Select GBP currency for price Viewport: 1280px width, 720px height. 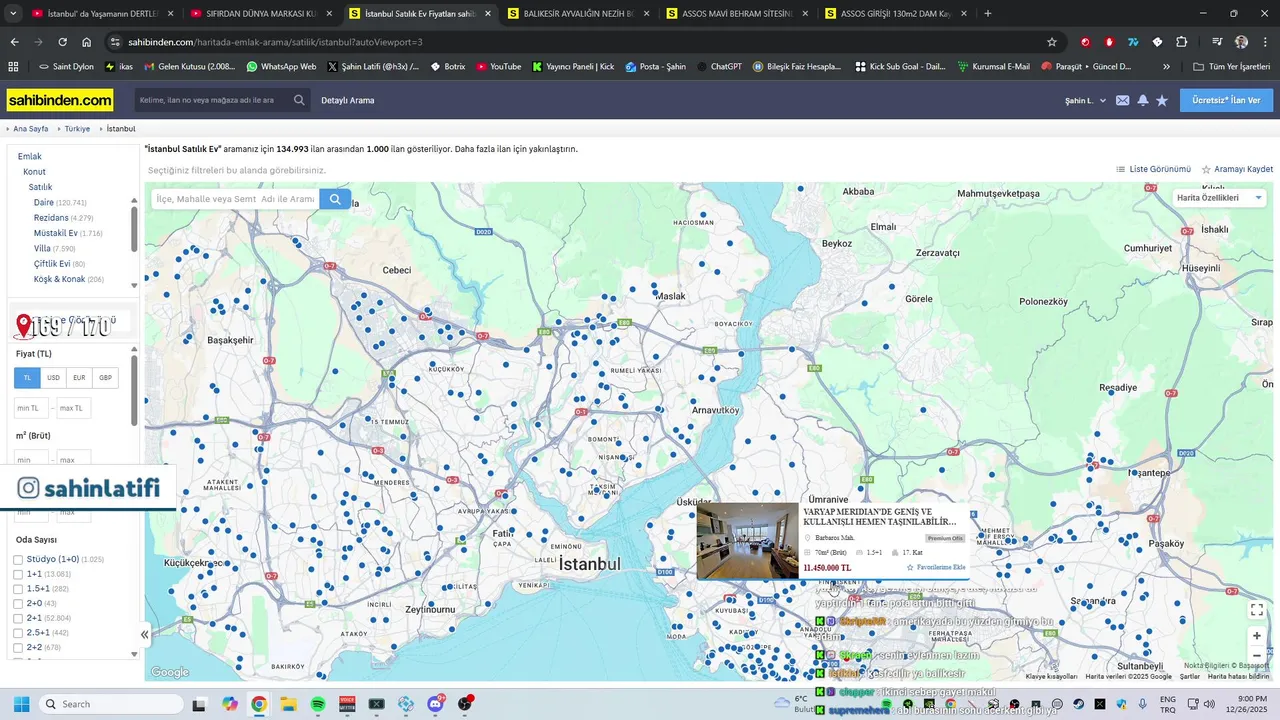click(x=105, y=378)
